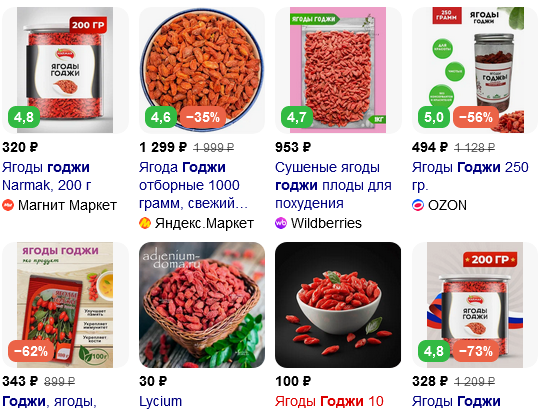Click the Магнит Маркет store icon

coord(8,205)
